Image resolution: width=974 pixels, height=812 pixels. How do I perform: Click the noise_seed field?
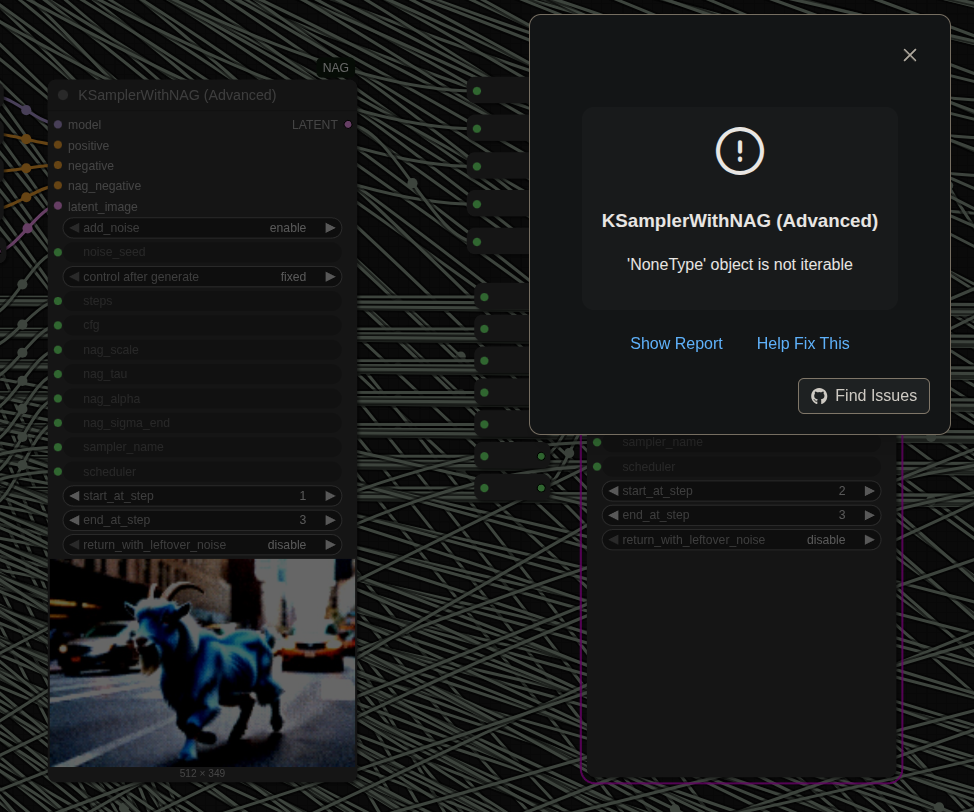tap(203, 252)
